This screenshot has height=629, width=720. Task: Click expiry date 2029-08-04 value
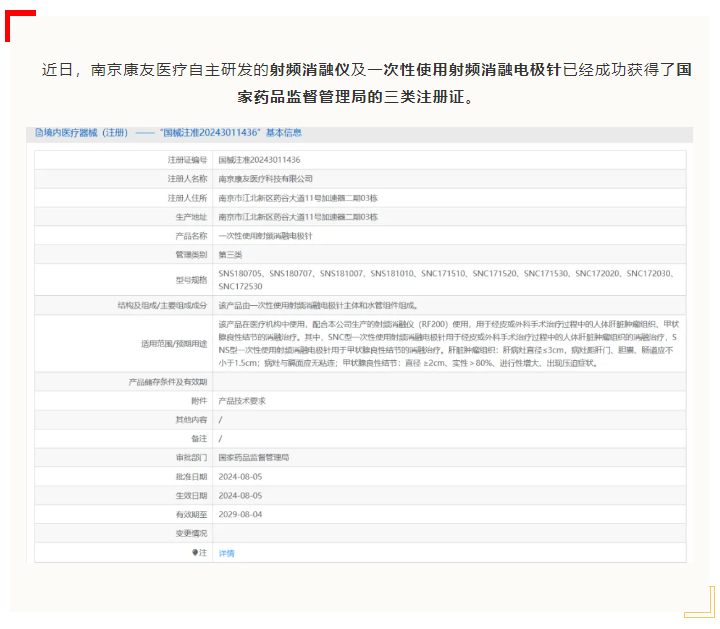(240, 514)
